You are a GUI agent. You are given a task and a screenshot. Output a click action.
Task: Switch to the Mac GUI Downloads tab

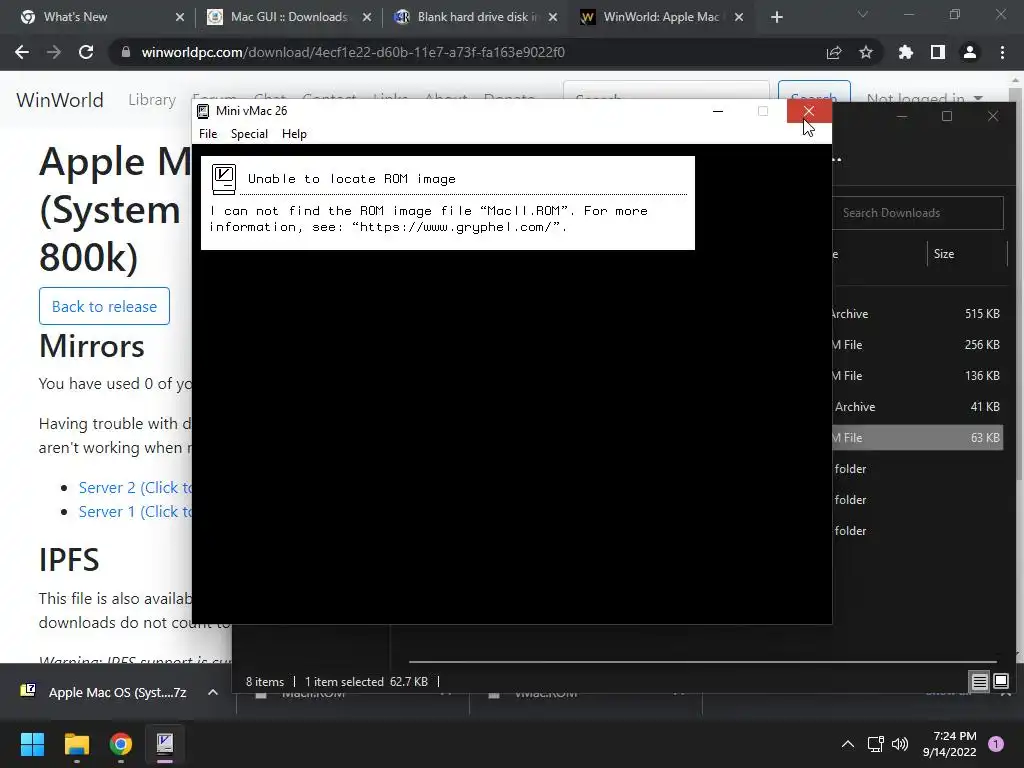coord(289,17)
